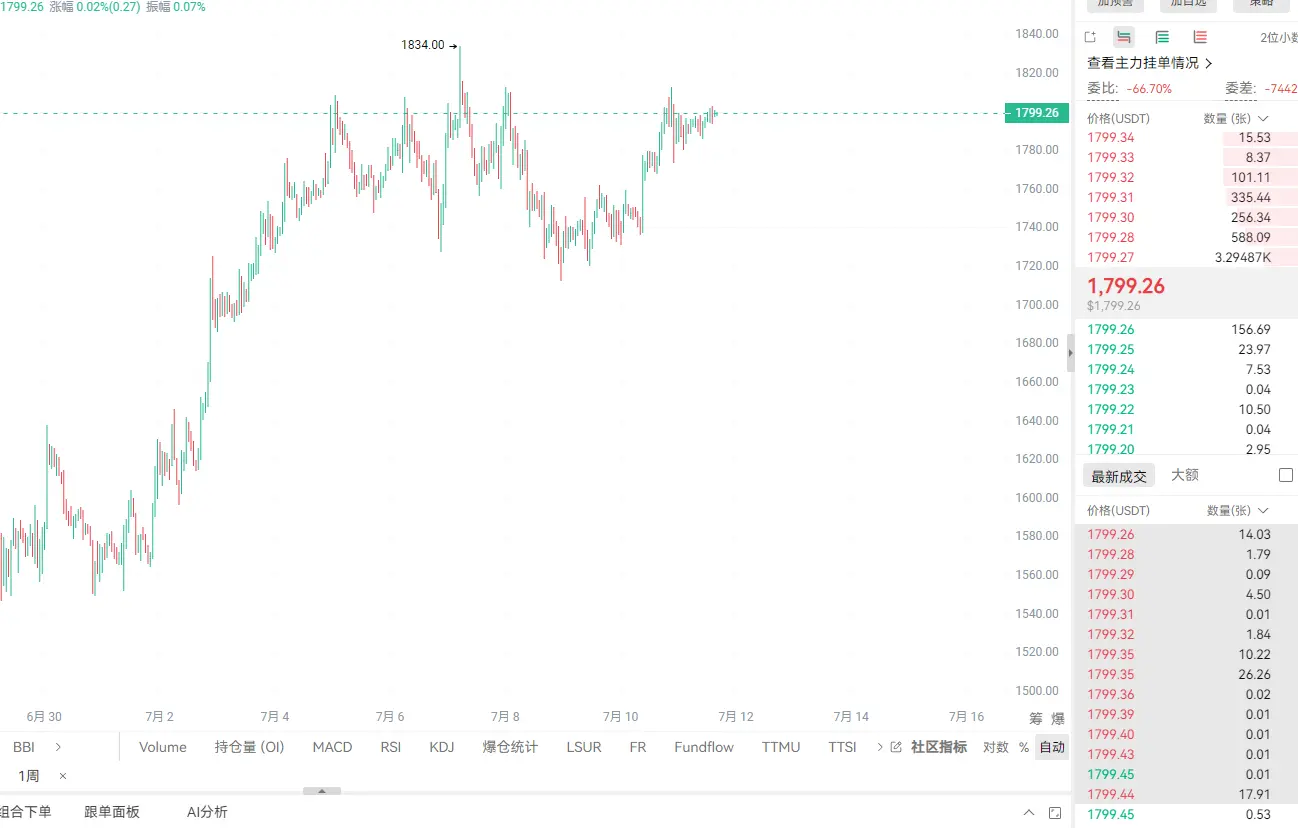Select the MACD indicator tab
1298x828 pixels.
(332, 747)
